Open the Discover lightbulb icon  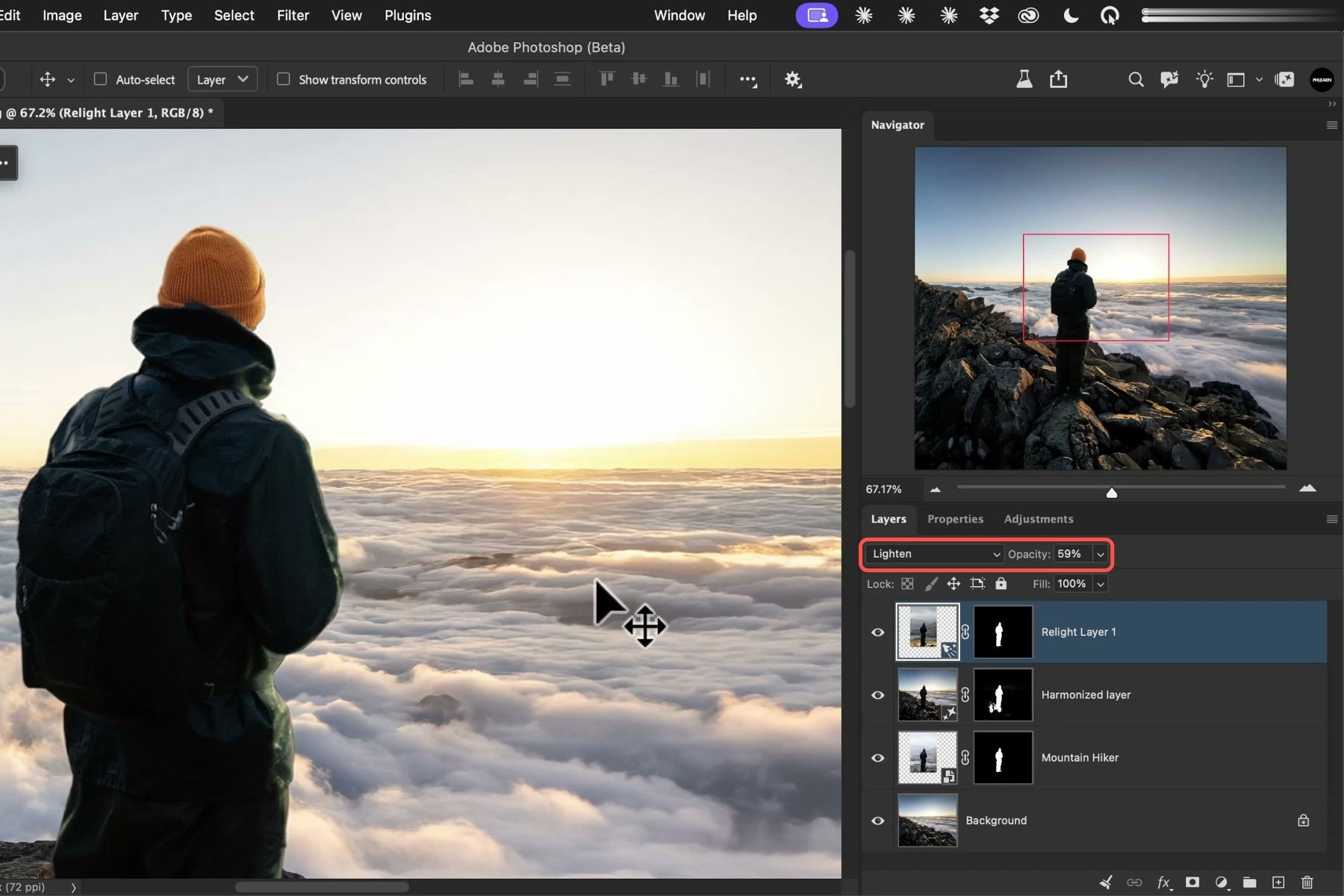coord(1204,79)
